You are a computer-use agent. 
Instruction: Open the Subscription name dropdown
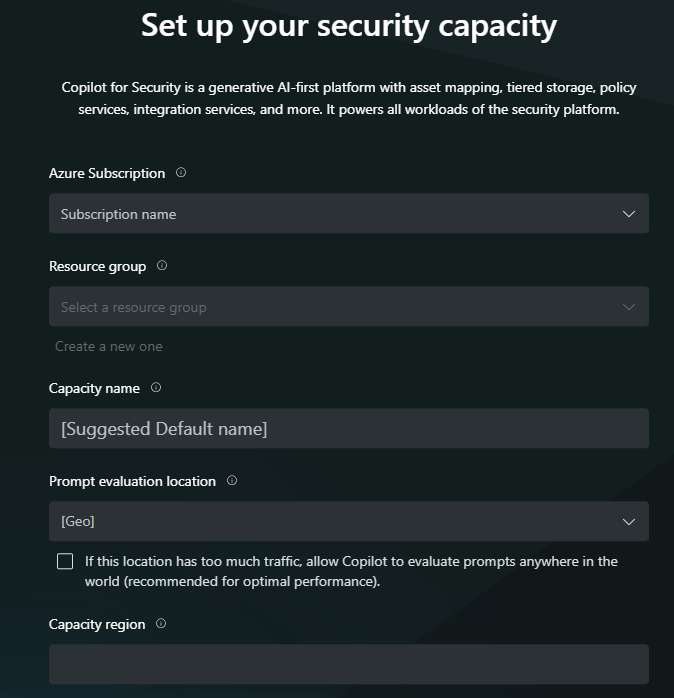(x=348, y=214)
